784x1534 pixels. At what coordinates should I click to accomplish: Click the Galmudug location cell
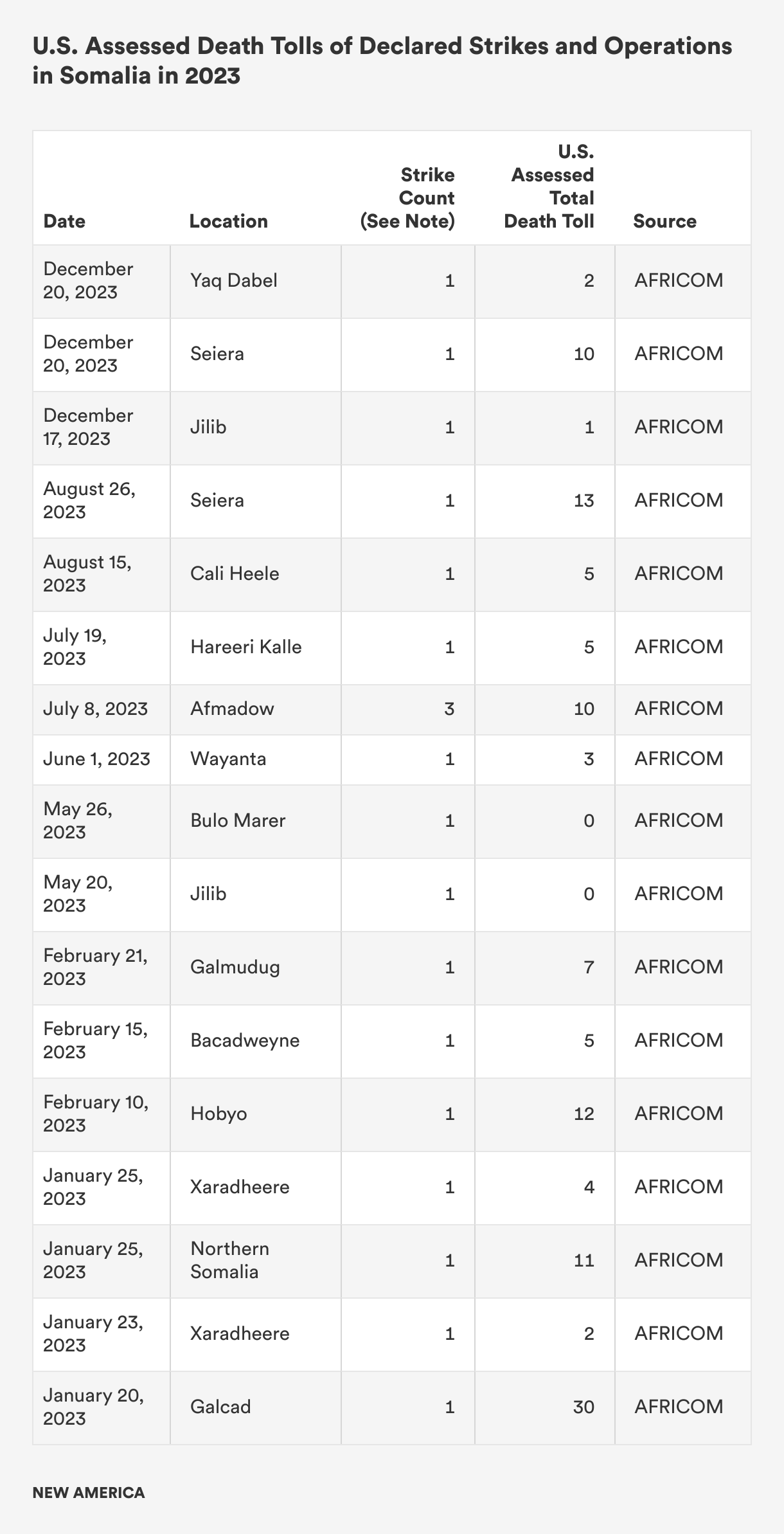coord(235,968)
